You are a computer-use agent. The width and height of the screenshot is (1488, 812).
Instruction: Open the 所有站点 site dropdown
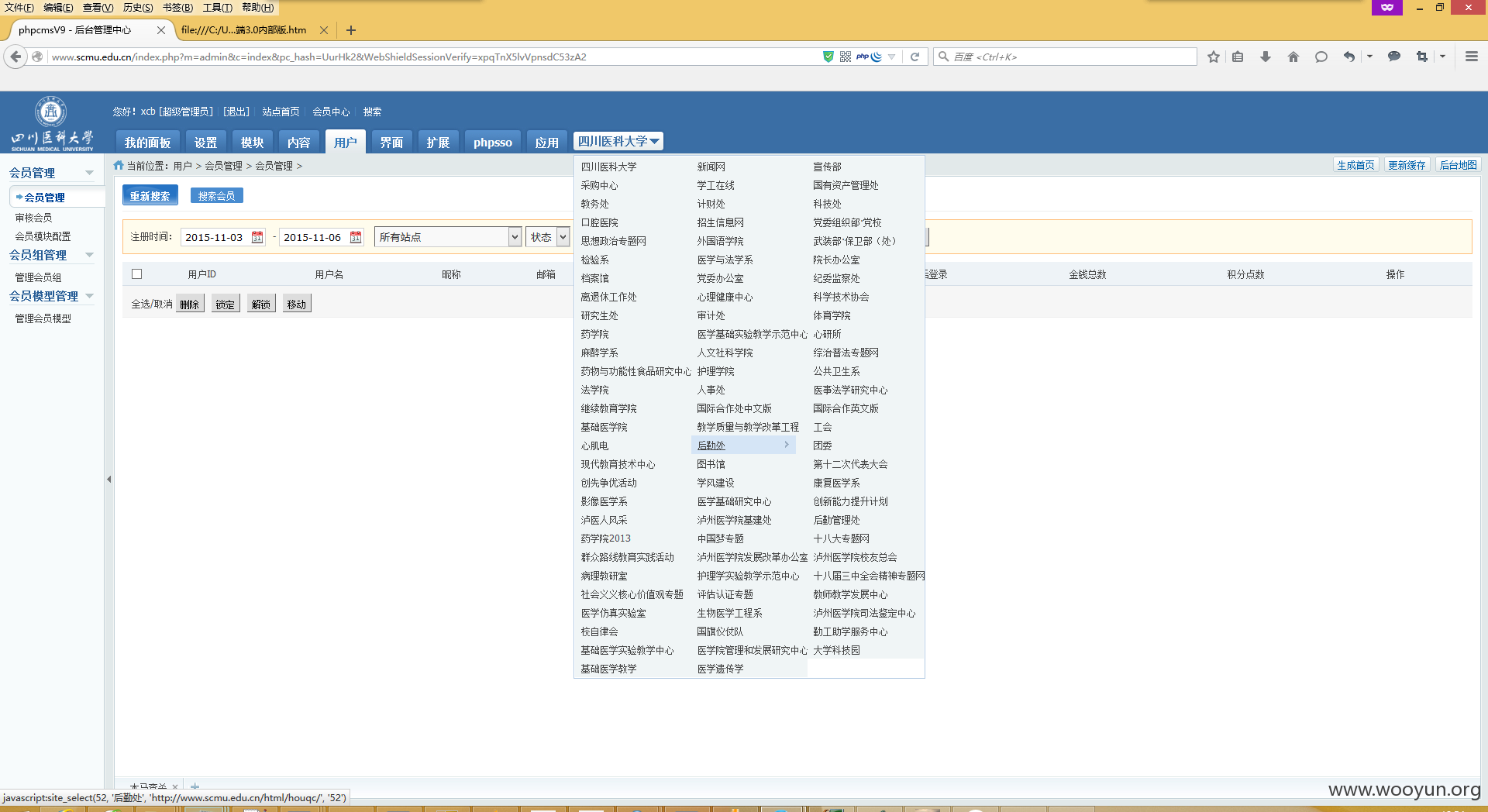[448, 237]
